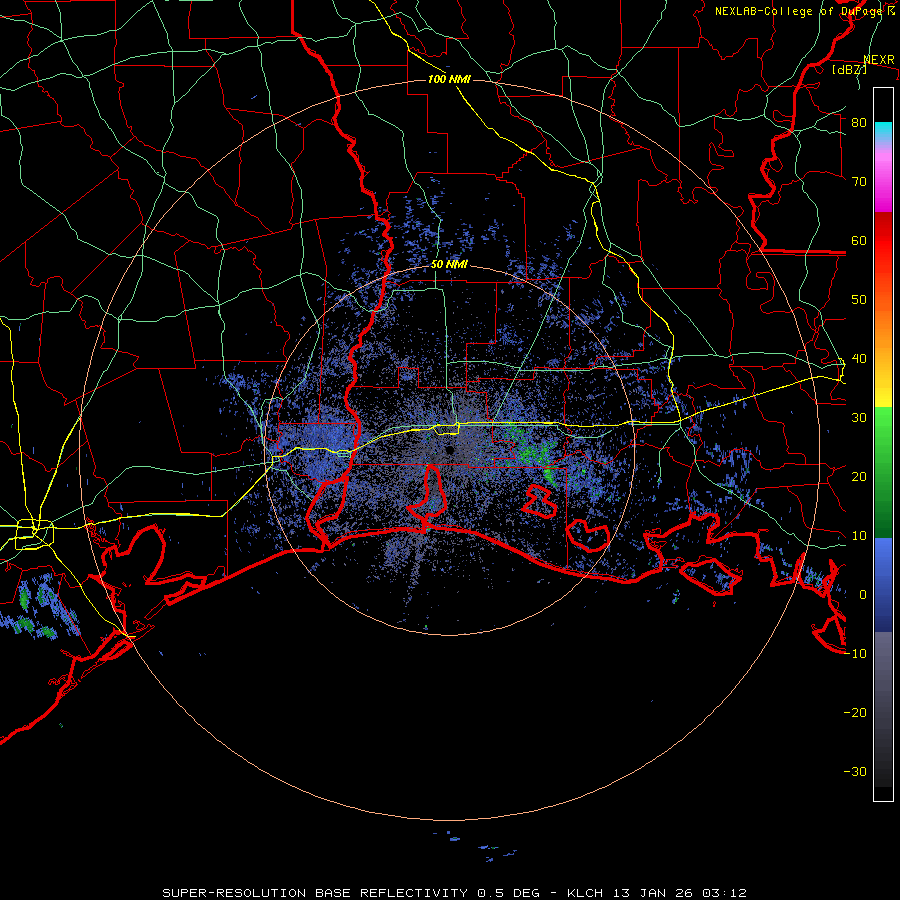Click the '50 NMI' range ring label
The image size is (900, 900).
coord(449,265)
